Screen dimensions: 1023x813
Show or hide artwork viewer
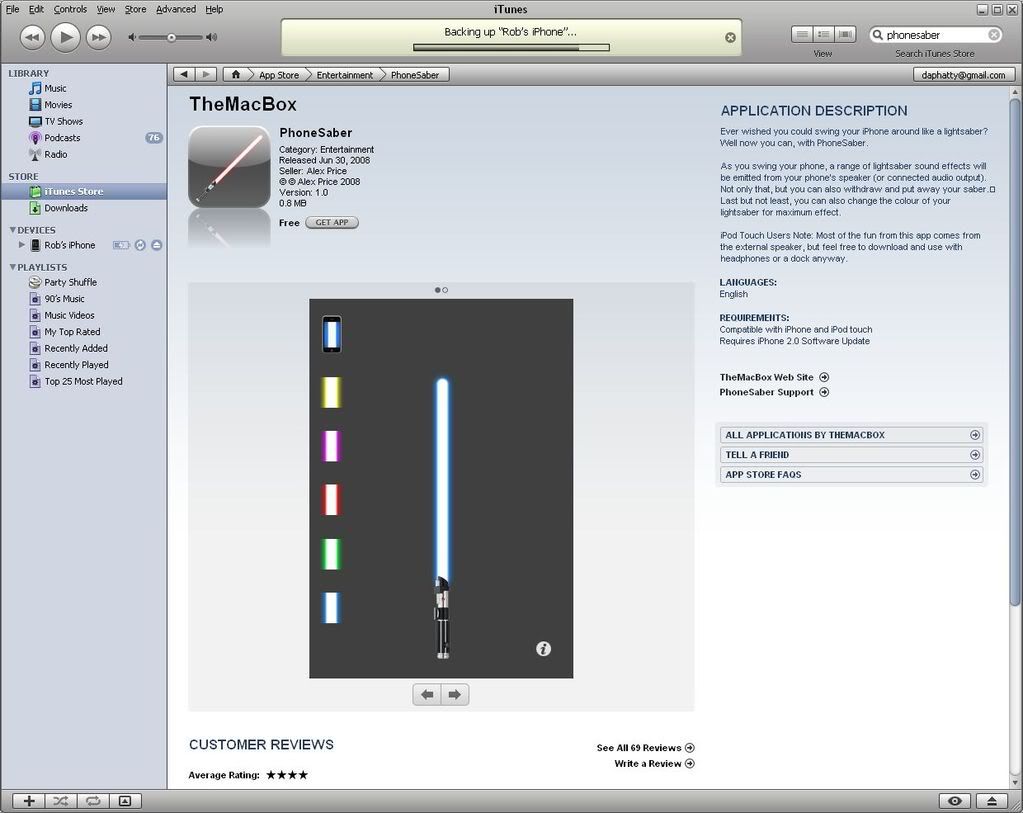coord(125,801)
